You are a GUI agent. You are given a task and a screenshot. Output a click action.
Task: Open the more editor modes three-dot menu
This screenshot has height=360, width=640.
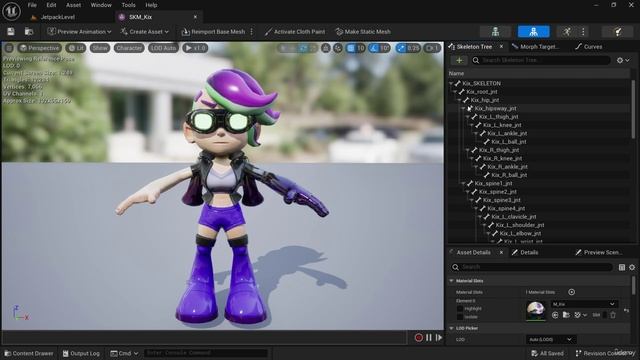583,31
